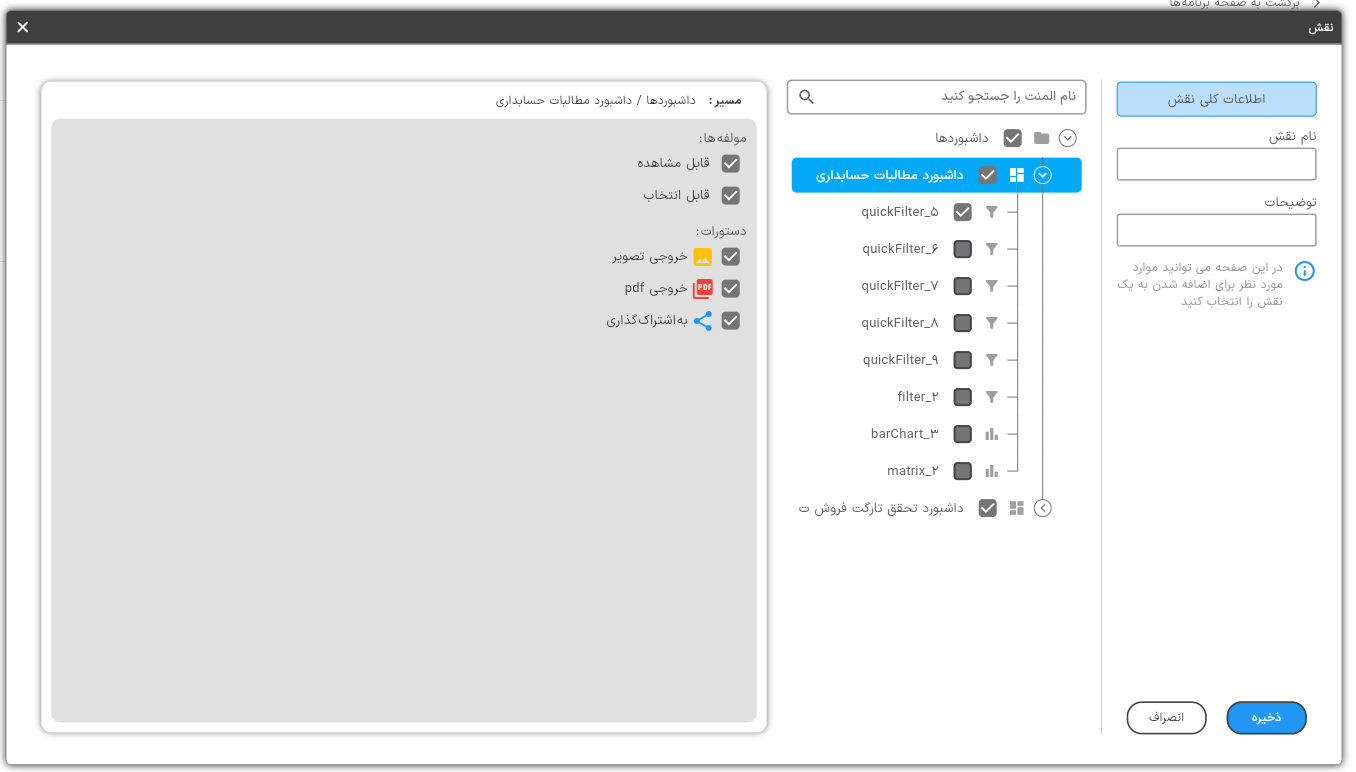Check the quickFilter_۶ checkbox
Screen dimensions: 1356x772
tap(963, 249)
